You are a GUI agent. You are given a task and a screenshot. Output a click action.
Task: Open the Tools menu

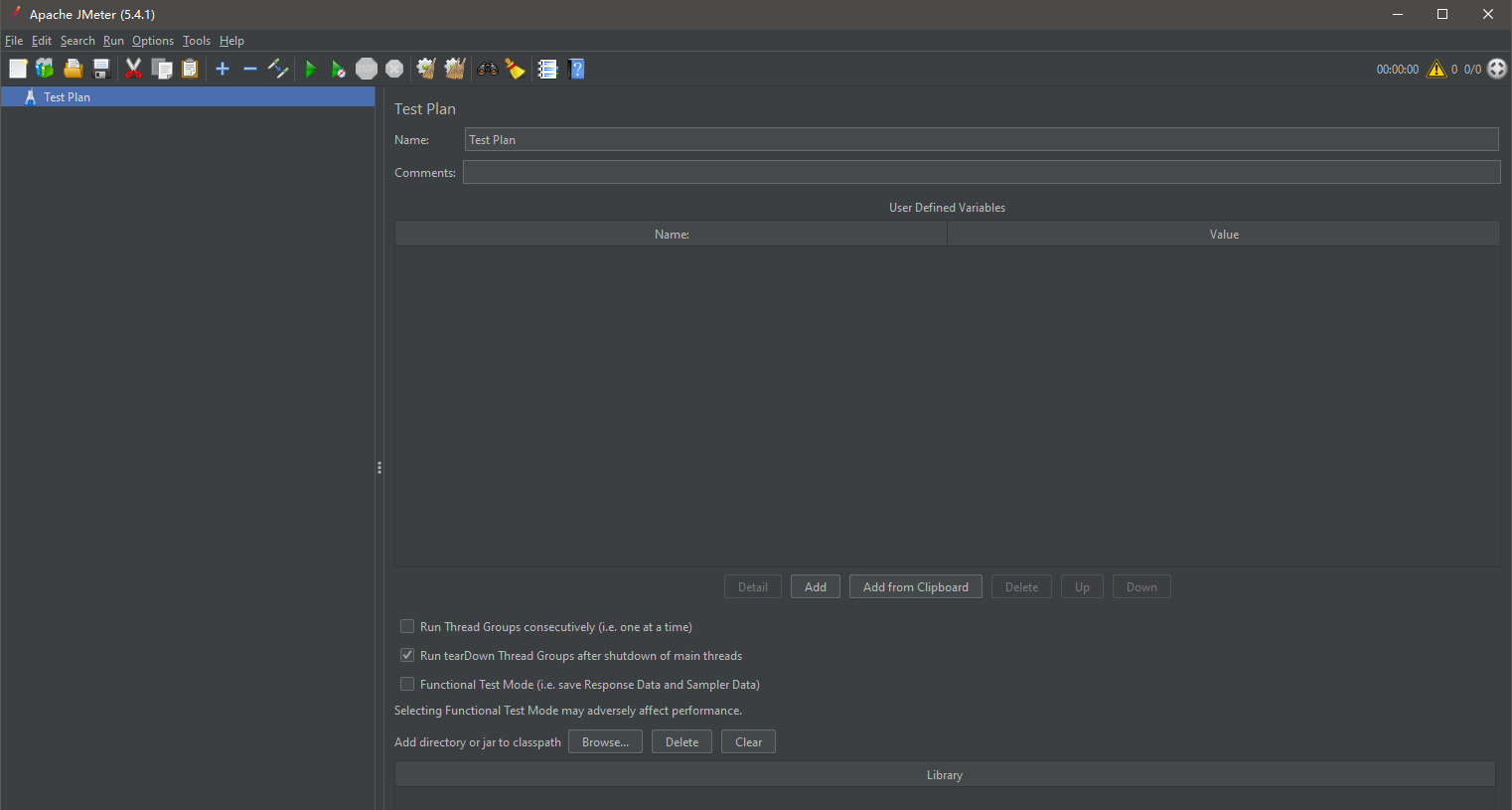click(197, 41)
